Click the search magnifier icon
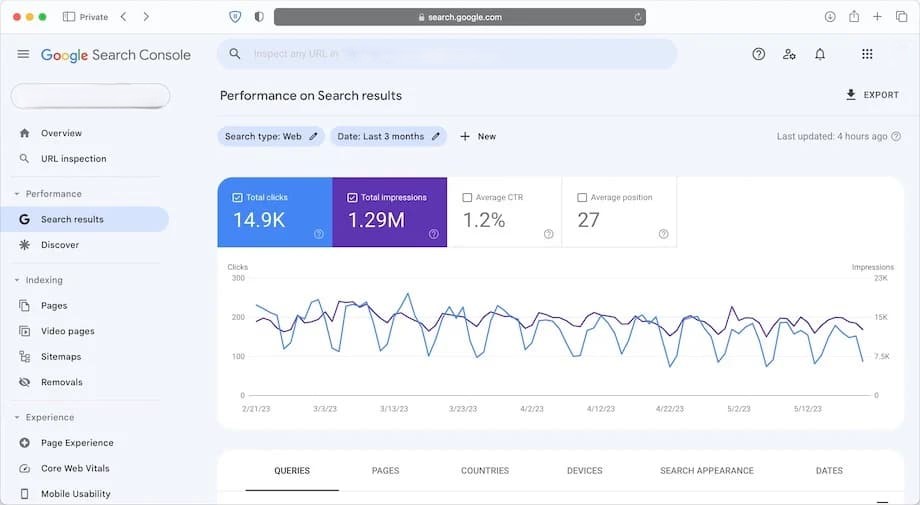This screenshot has height=505, width=920. (235, 54)
